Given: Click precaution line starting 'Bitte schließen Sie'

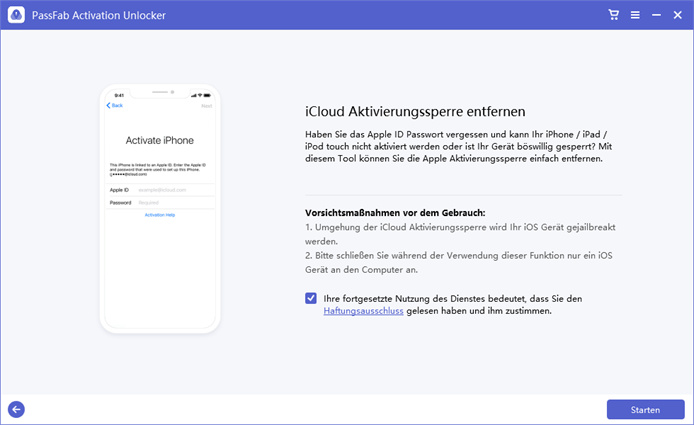Looking at the screenshot, I should pyautogui.click(x=459, y=263).
